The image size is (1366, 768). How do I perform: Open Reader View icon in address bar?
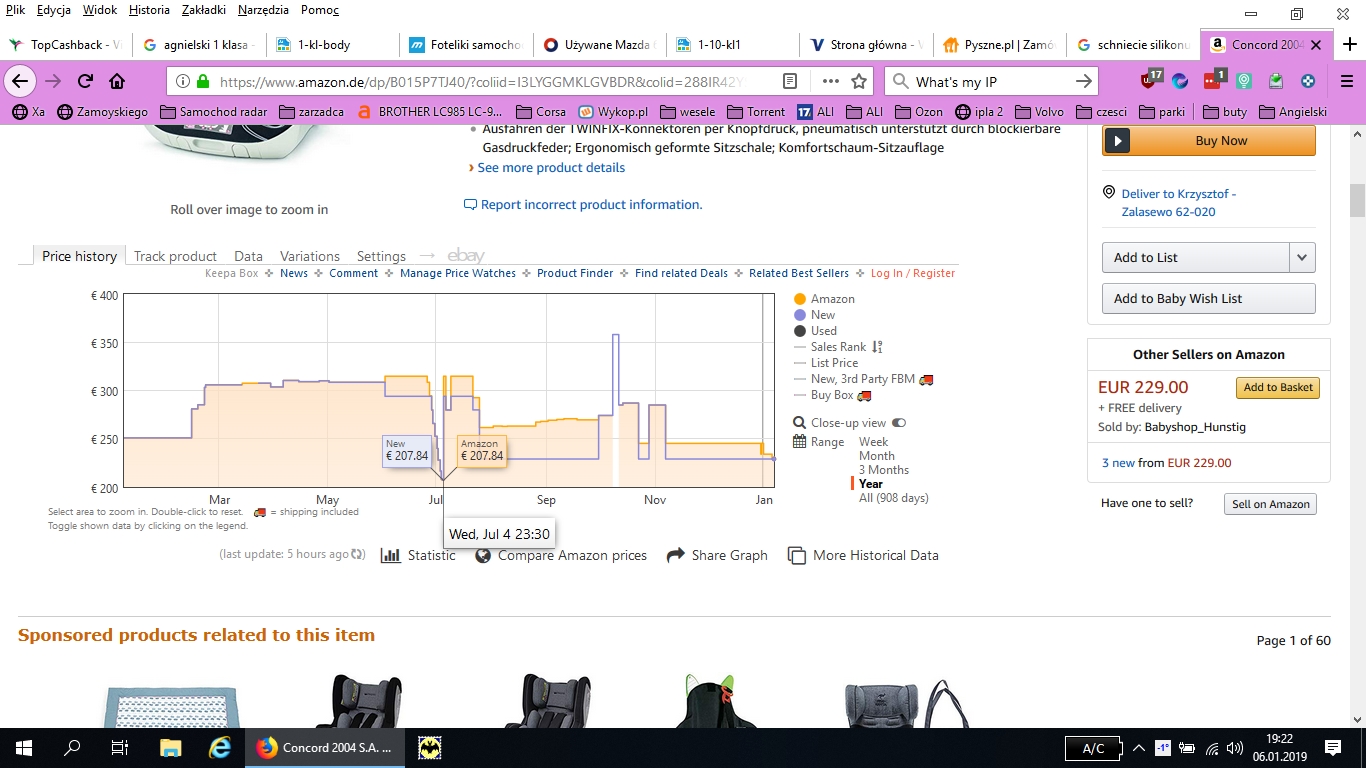tap(790, 81)
